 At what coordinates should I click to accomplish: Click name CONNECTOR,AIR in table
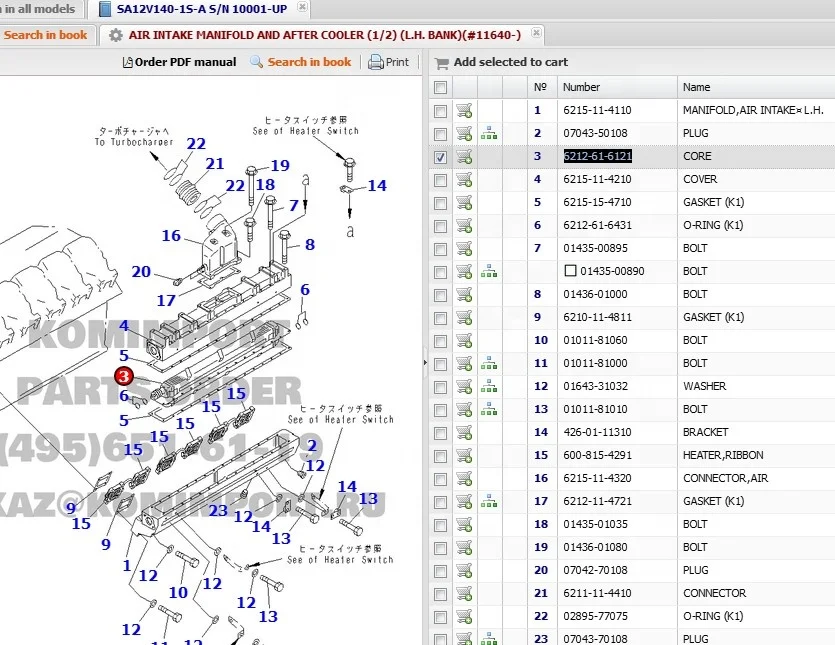725,478
